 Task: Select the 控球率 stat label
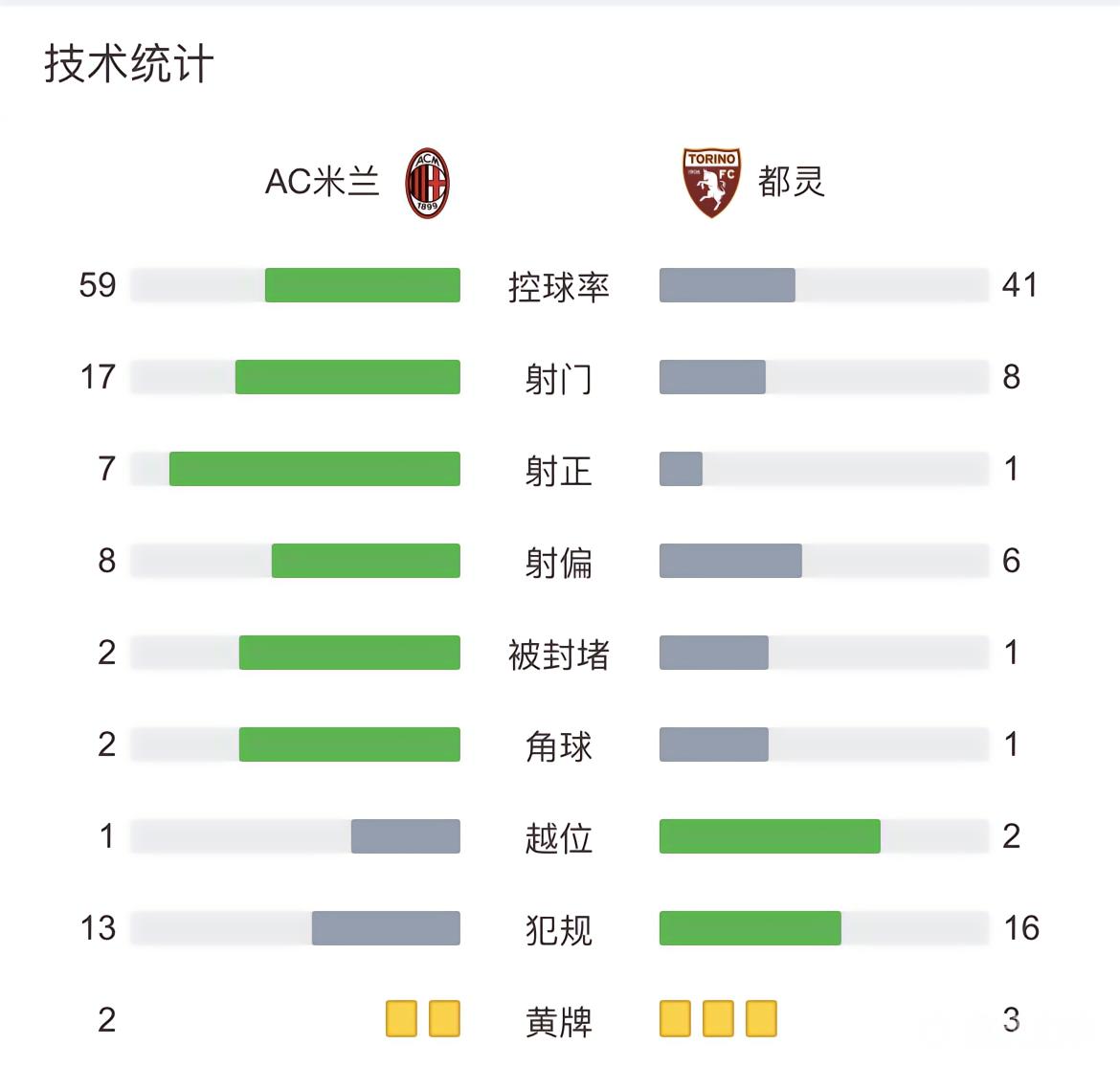pyautogui.click(x=559, y=287)
